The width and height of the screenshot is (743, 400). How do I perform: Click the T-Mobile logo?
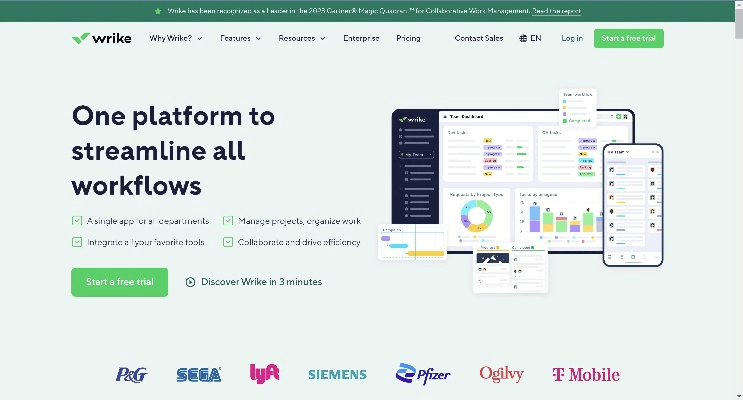point(585,375)
